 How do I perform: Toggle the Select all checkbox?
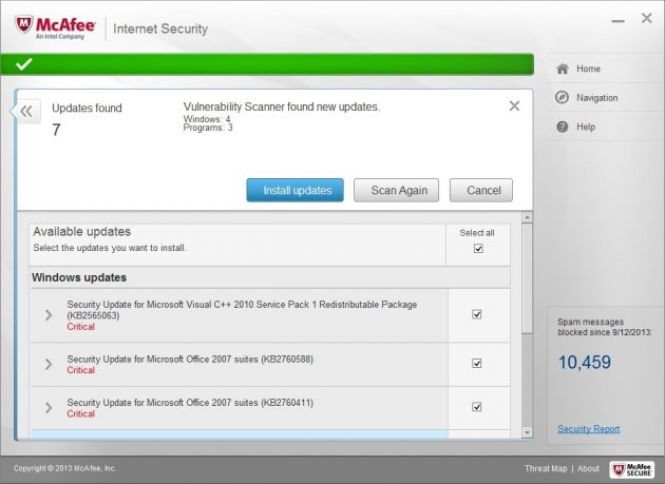coord(478,248)
